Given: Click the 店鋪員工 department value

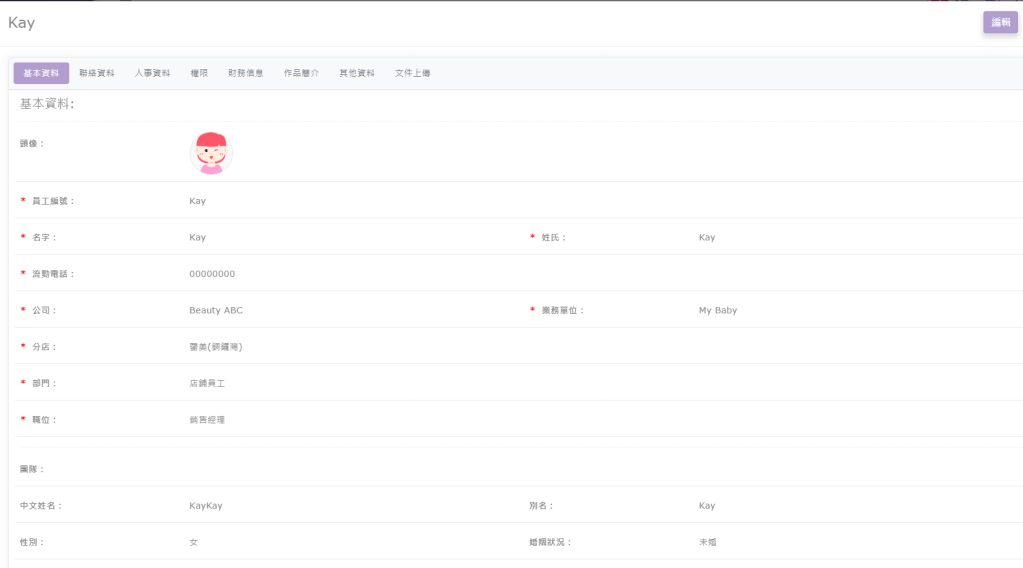Looking at the screenshot, I should (x=207, y=384).
